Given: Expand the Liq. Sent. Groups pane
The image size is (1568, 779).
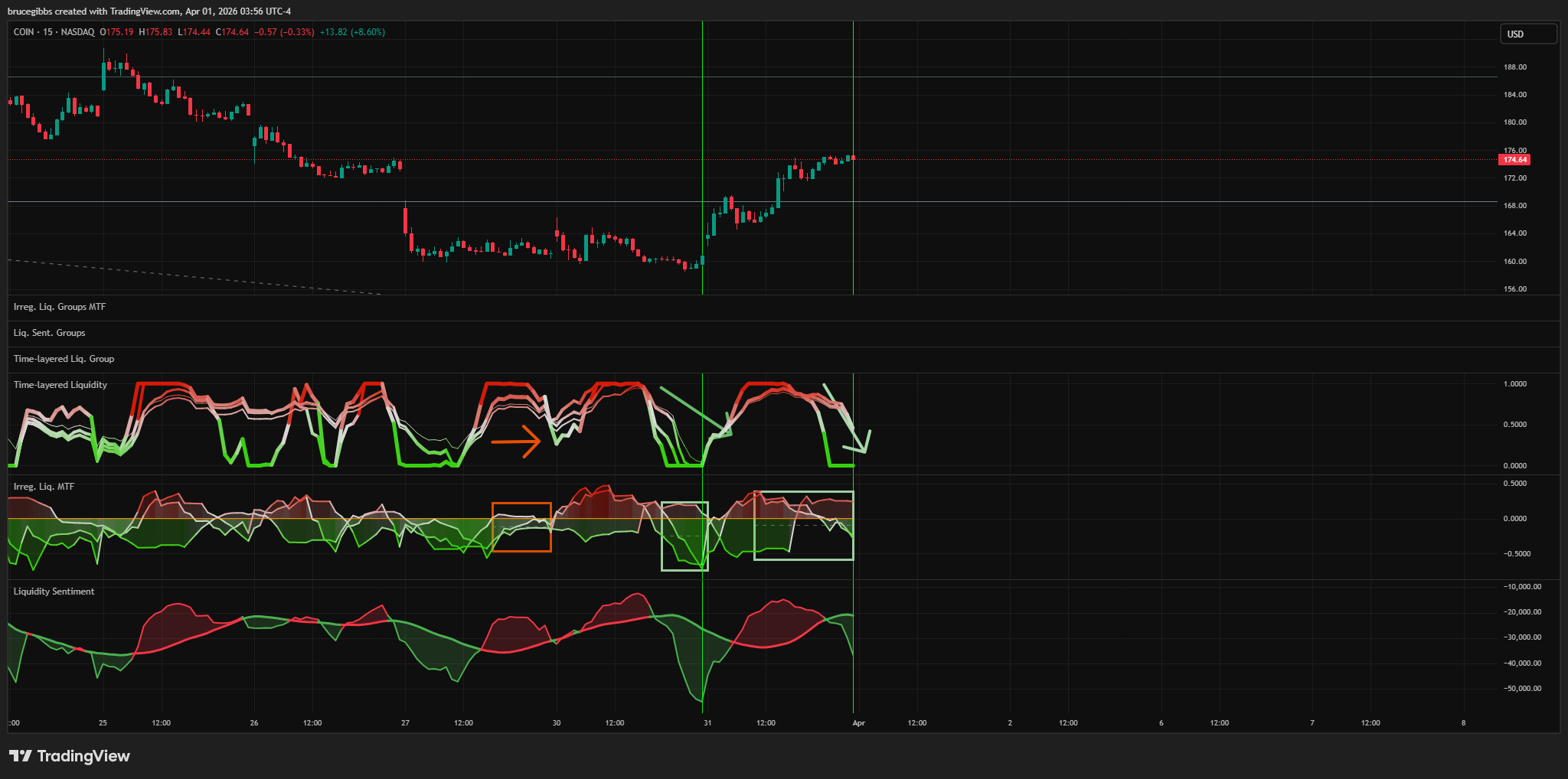Looking at the screenshot, I should pyautogui.click(x=49, y=333).
